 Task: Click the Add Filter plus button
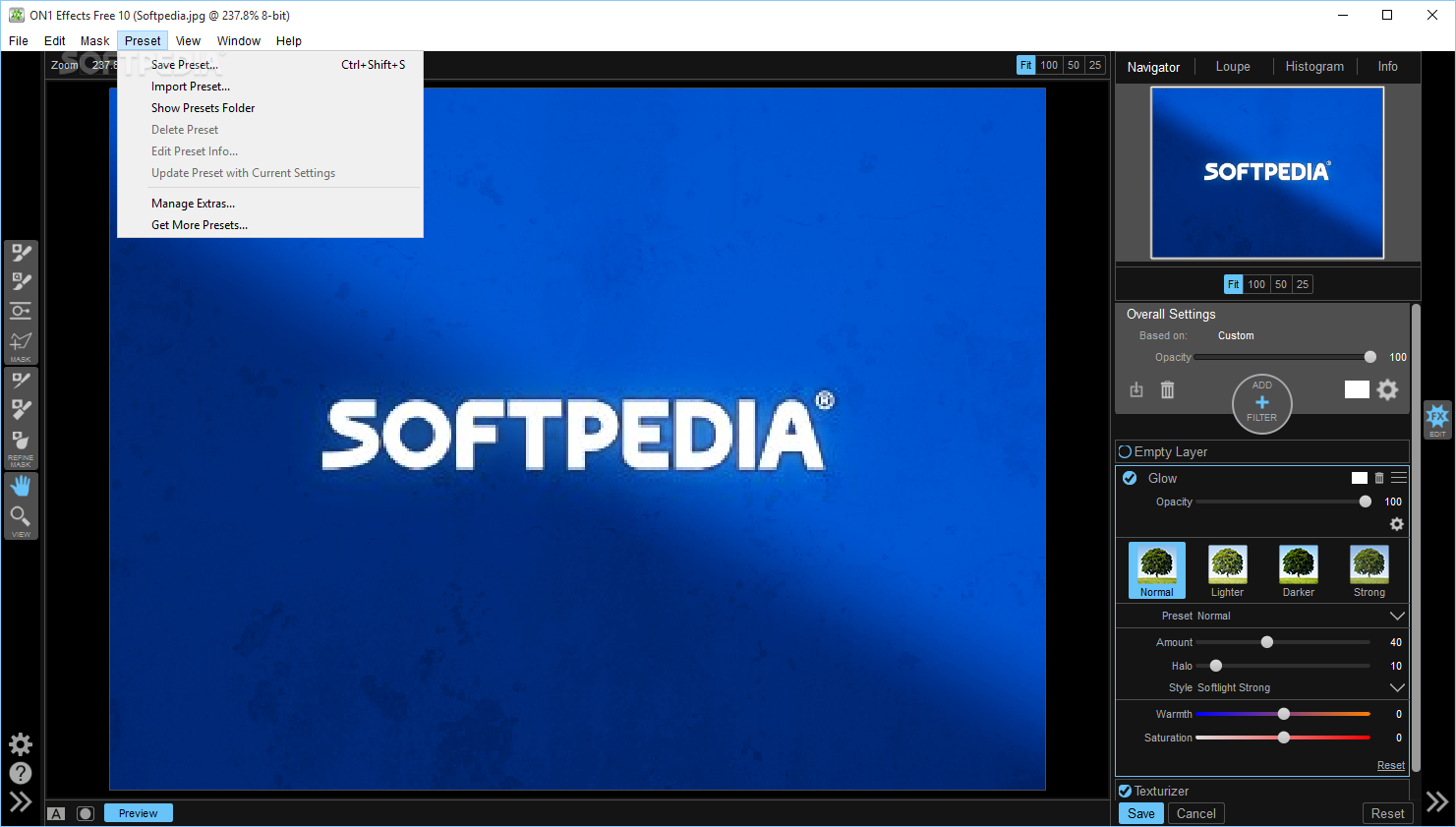[1262, 403]
